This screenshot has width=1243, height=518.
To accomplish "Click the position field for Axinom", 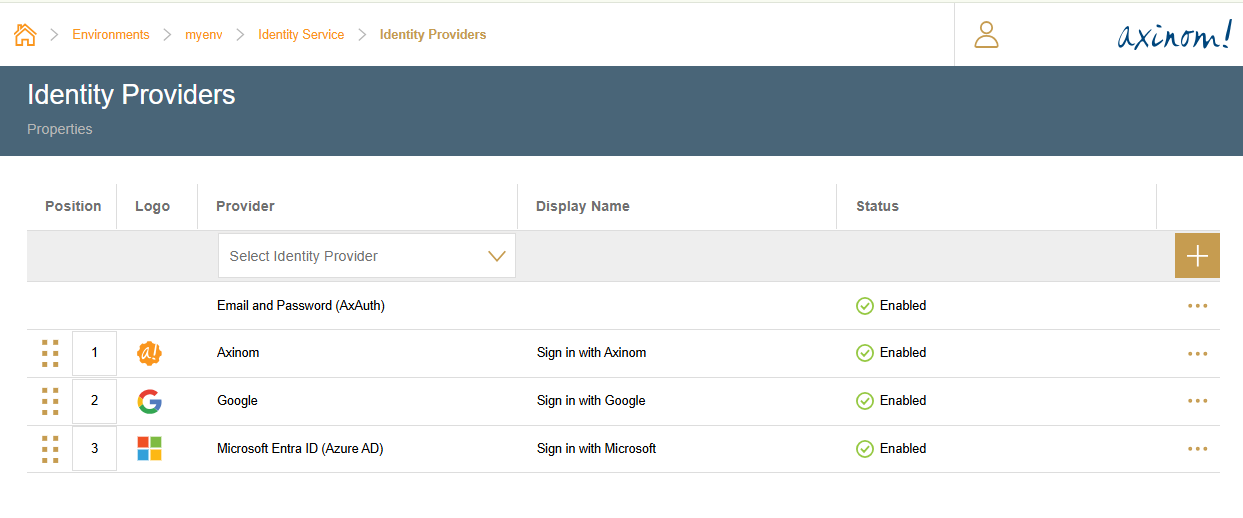I will click(x=95, y=353).
